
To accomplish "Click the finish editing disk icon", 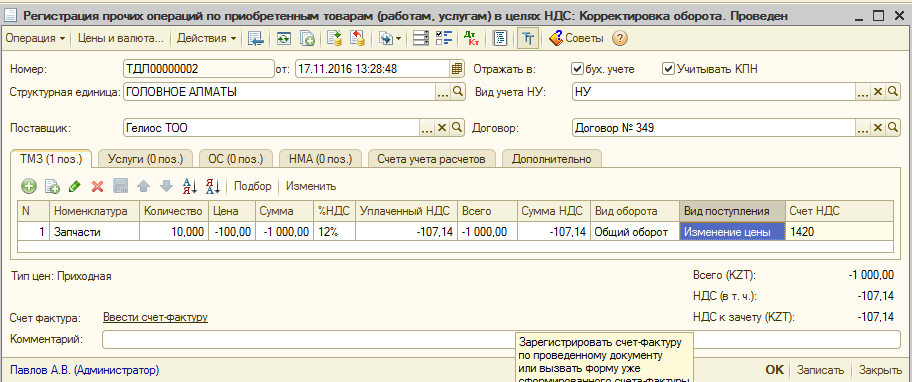I will 120,187.
